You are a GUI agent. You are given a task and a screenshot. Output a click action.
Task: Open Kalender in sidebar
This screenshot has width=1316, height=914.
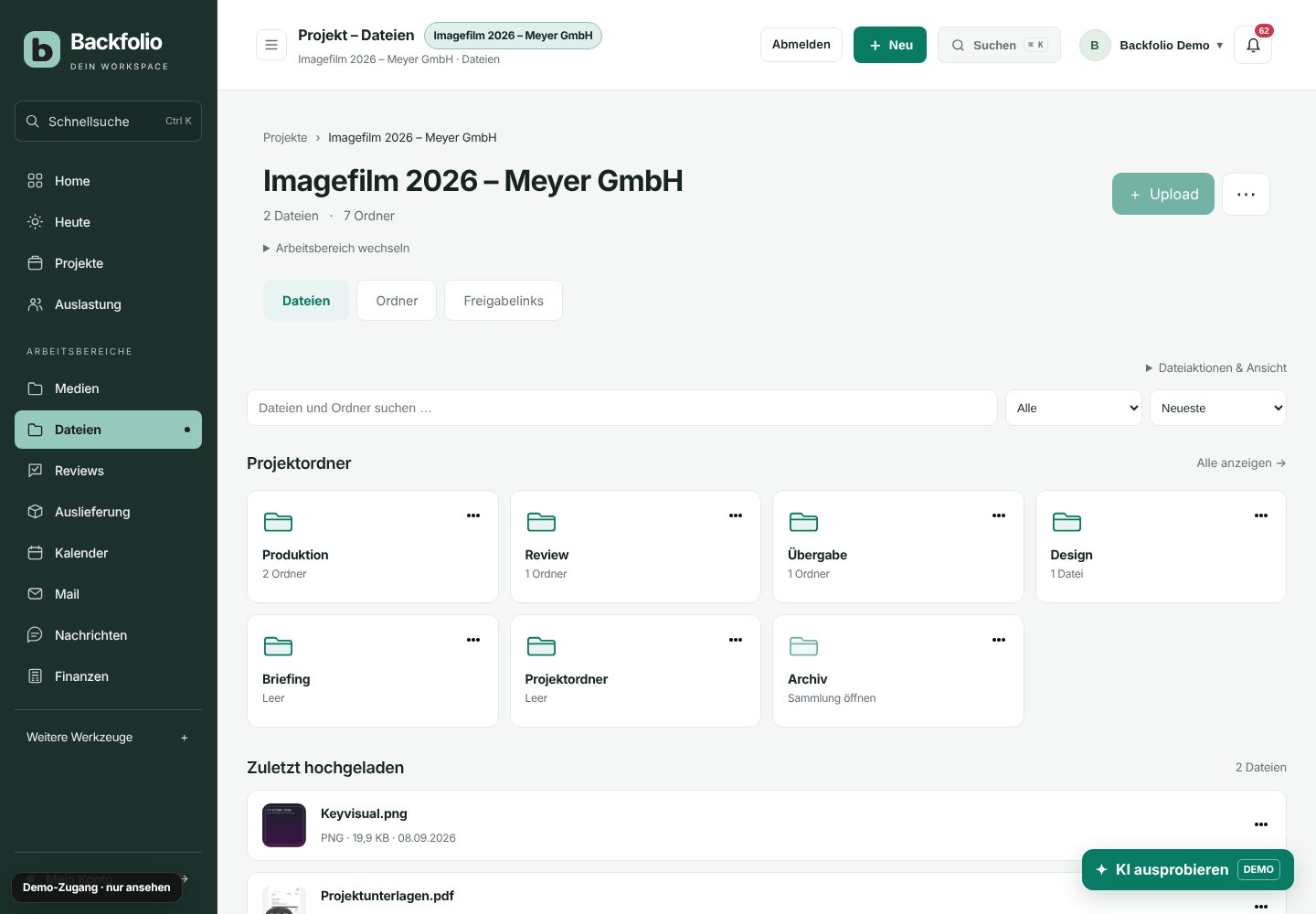pos(108,553)
